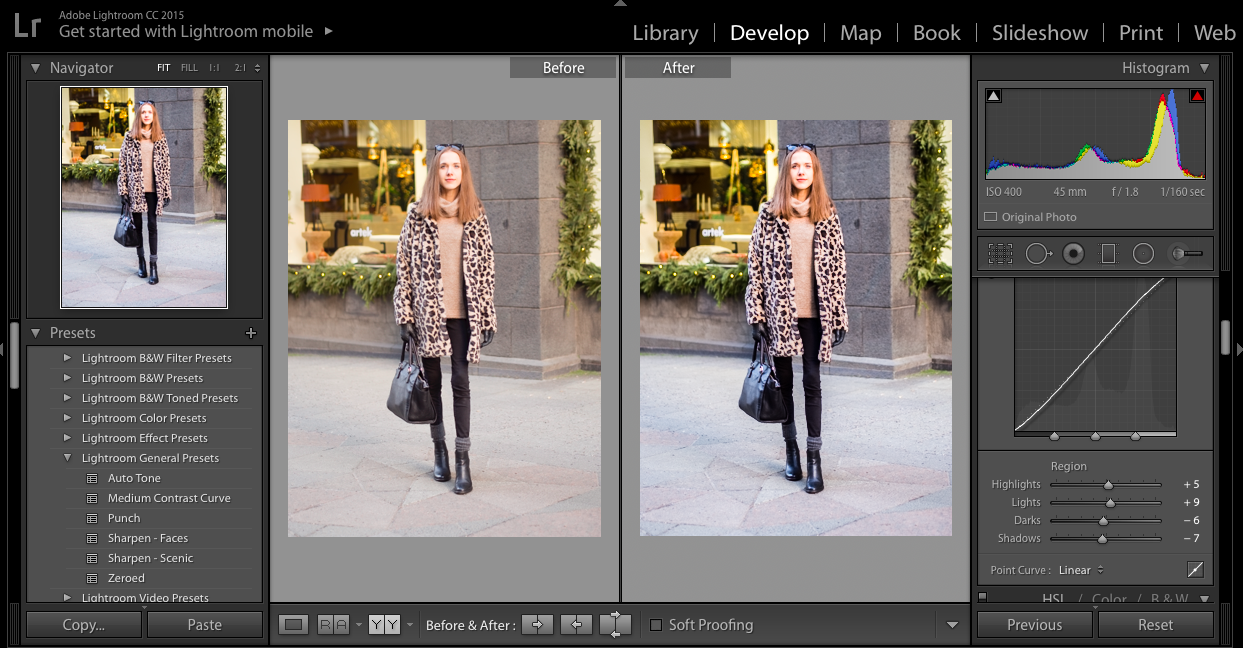Expand Lightroom B&W Filter Presets folder
Viewport: 1243px width, 648px height.
(x=67, y=358)
